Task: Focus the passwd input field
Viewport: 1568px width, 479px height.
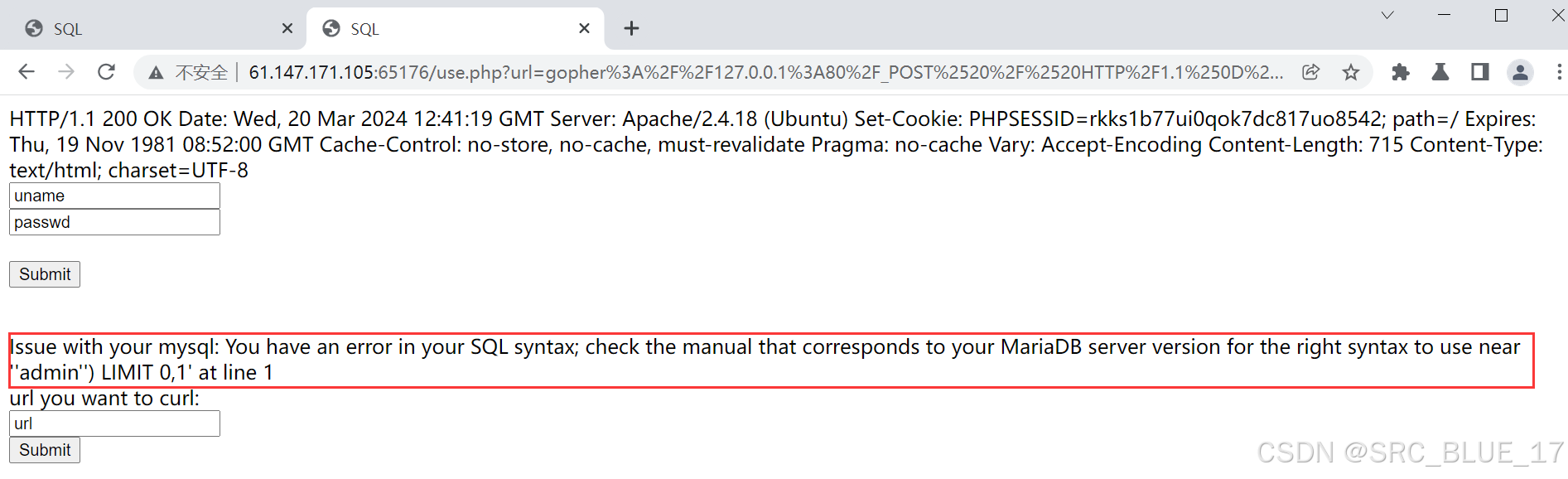Action: (x=114, y=222)
